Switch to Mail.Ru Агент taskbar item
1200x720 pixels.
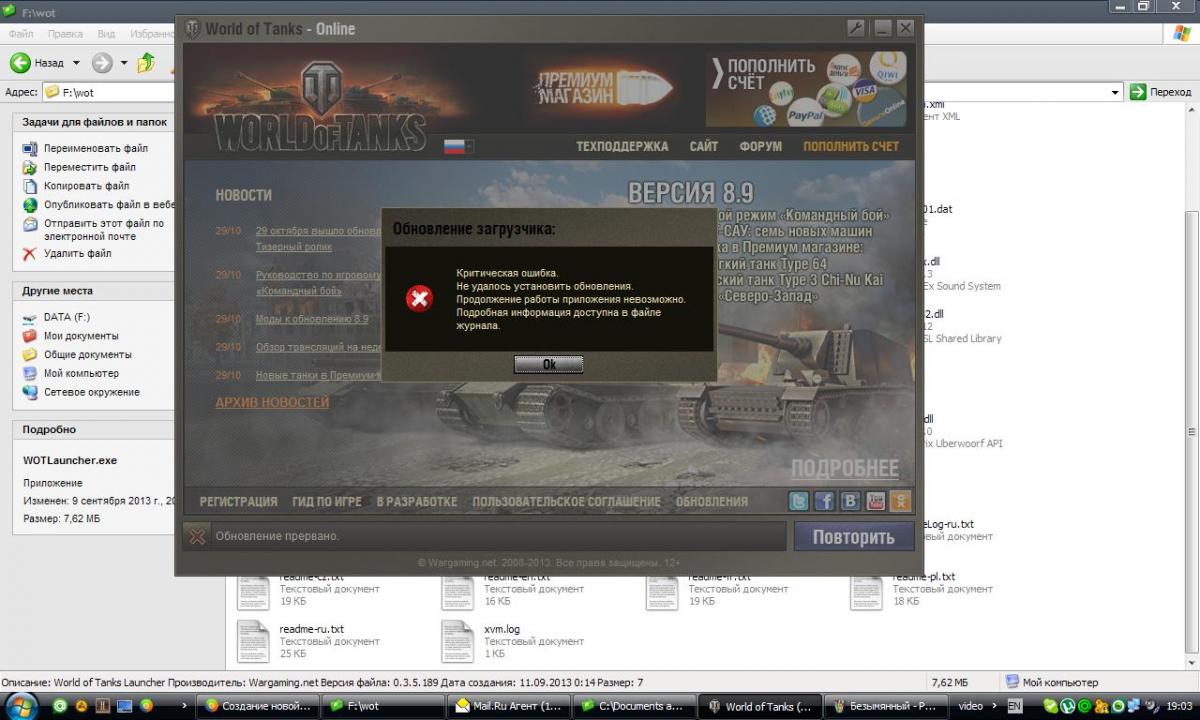point(508,706)
